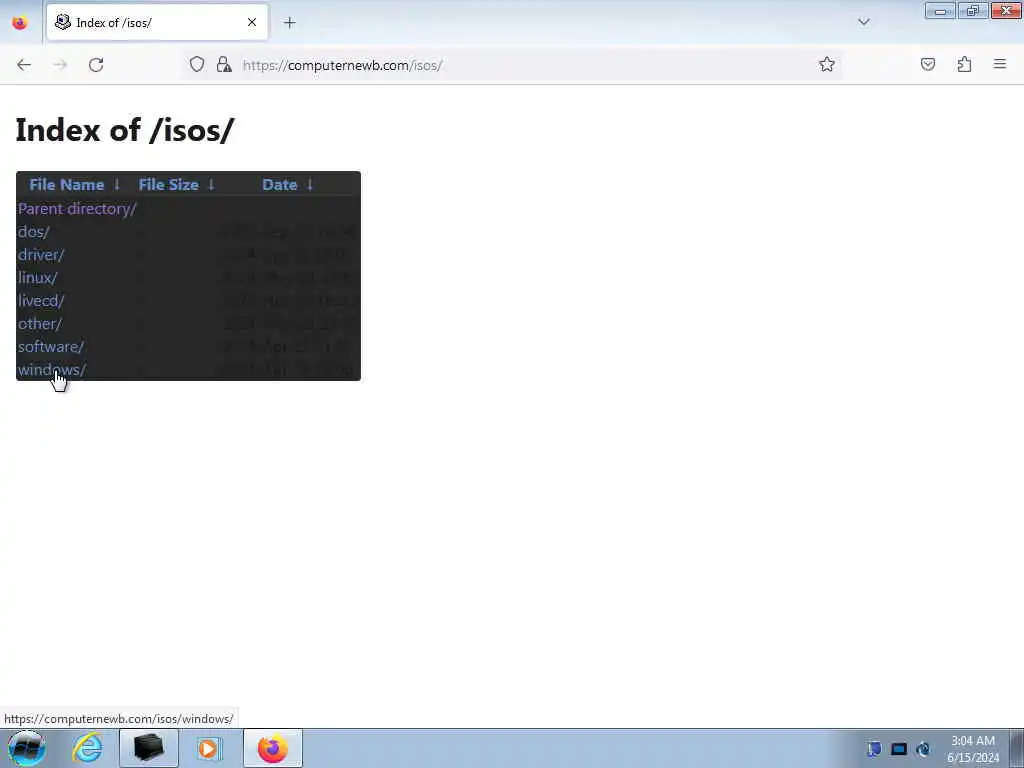
Task: Restore down the Firefox window
Action: [x=973, y=10]
